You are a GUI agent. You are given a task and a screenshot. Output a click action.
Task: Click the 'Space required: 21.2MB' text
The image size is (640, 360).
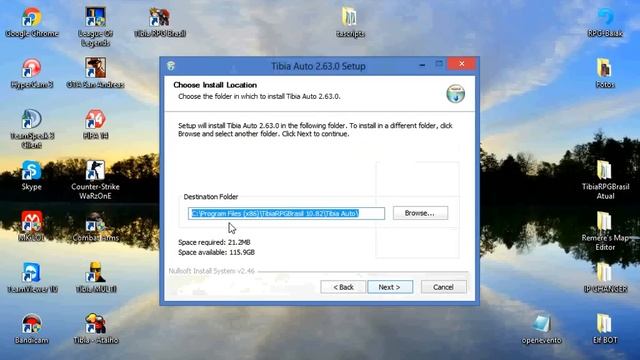pyautogui.click(x=214, y=242)
